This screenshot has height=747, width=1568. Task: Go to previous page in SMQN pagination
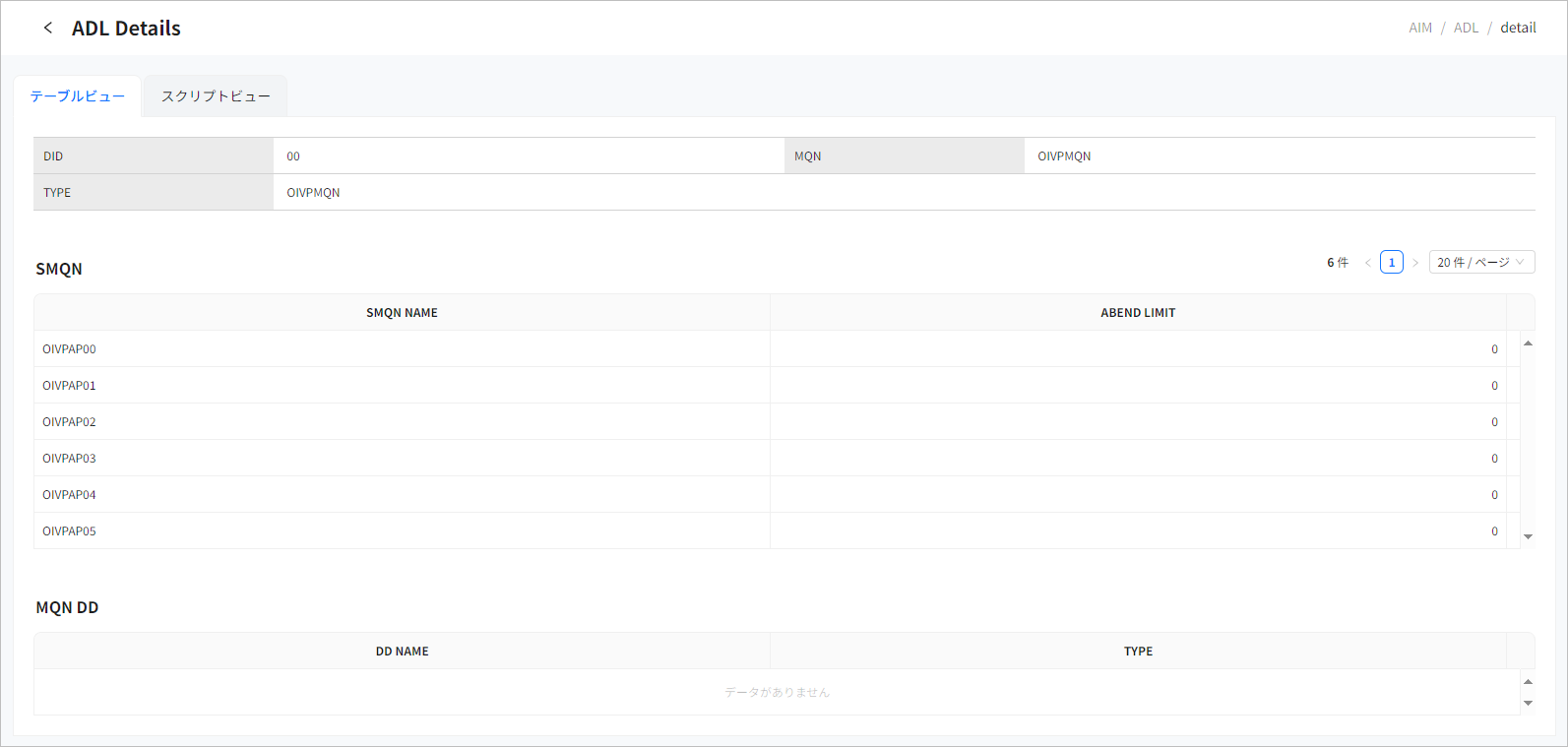coord(1367,263)
